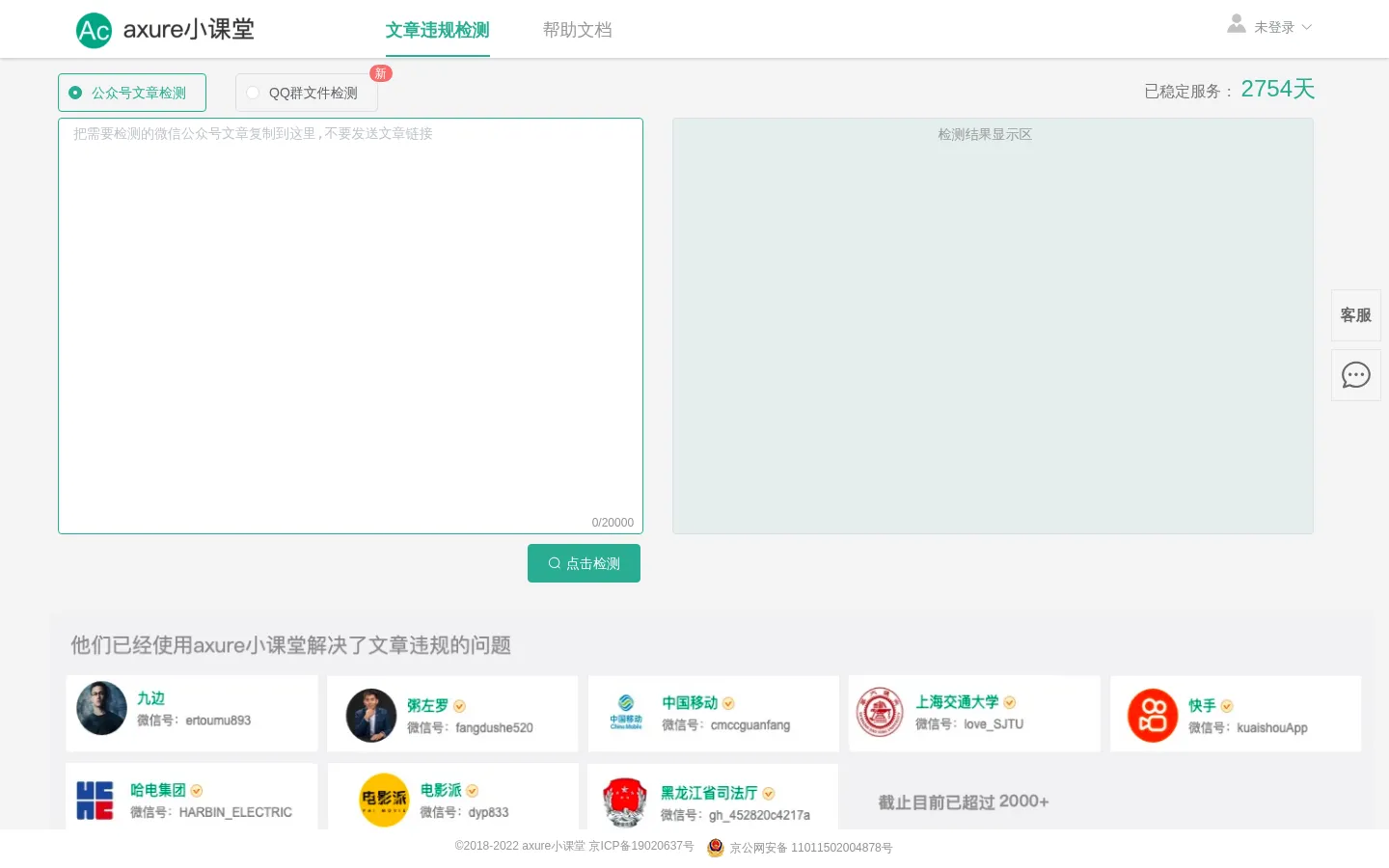Image resolution: width=1389 pixels, height=868 pixels.
Task: Click the police badge icon in footer
Action: pos(716,848)
